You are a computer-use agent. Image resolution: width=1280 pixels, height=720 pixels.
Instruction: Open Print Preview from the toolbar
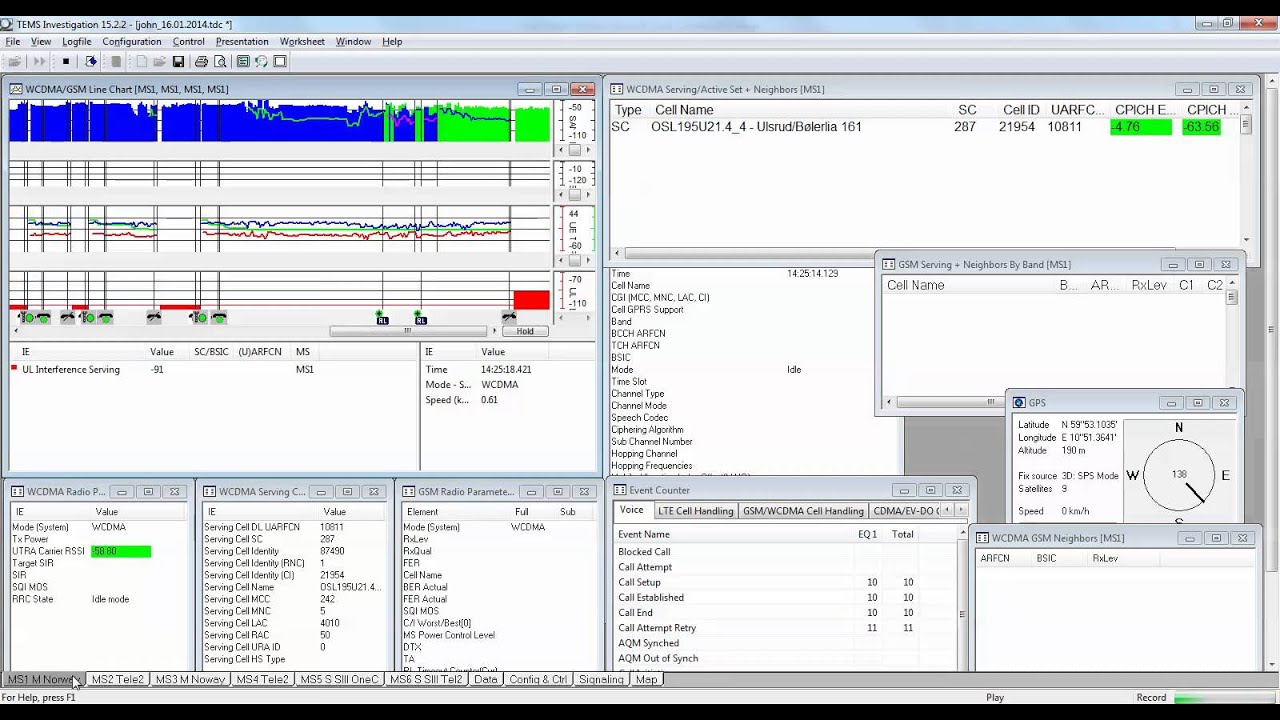point(219,62)
